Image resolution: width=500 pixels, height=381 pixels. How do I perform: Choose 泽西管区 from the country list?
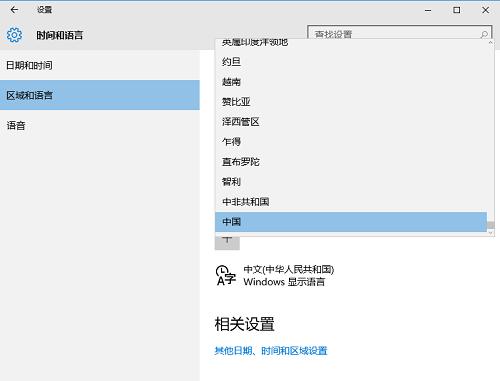click(x=351, y=122)
